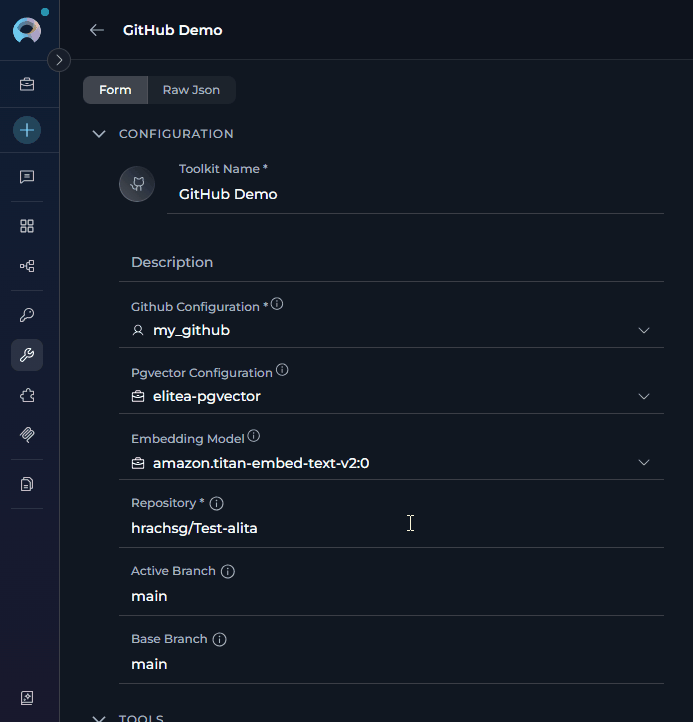
Task: Show info for Base Branch
Action: (x=219, y=640)
